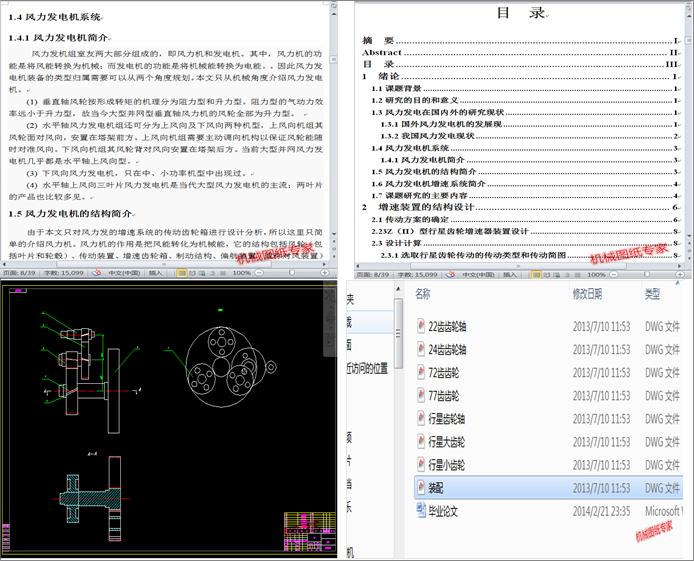Toggle 插入 insert mode in section 1.4 window
694x561 pixels.
pos(155,273)
